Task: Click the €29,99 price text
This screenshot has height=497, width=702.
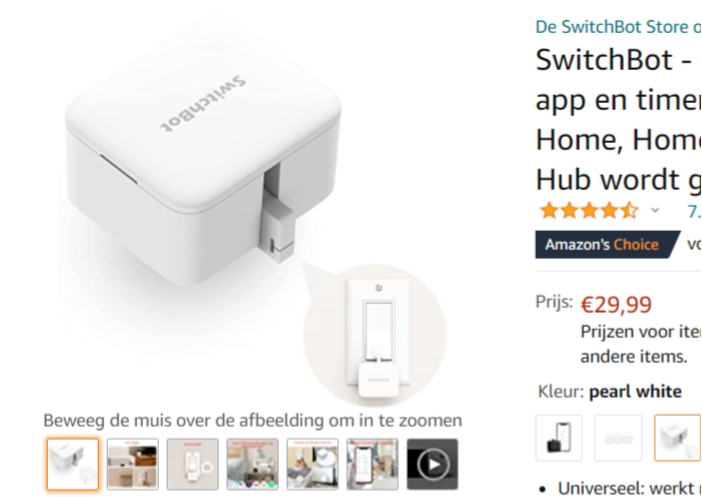Action: 616,304
